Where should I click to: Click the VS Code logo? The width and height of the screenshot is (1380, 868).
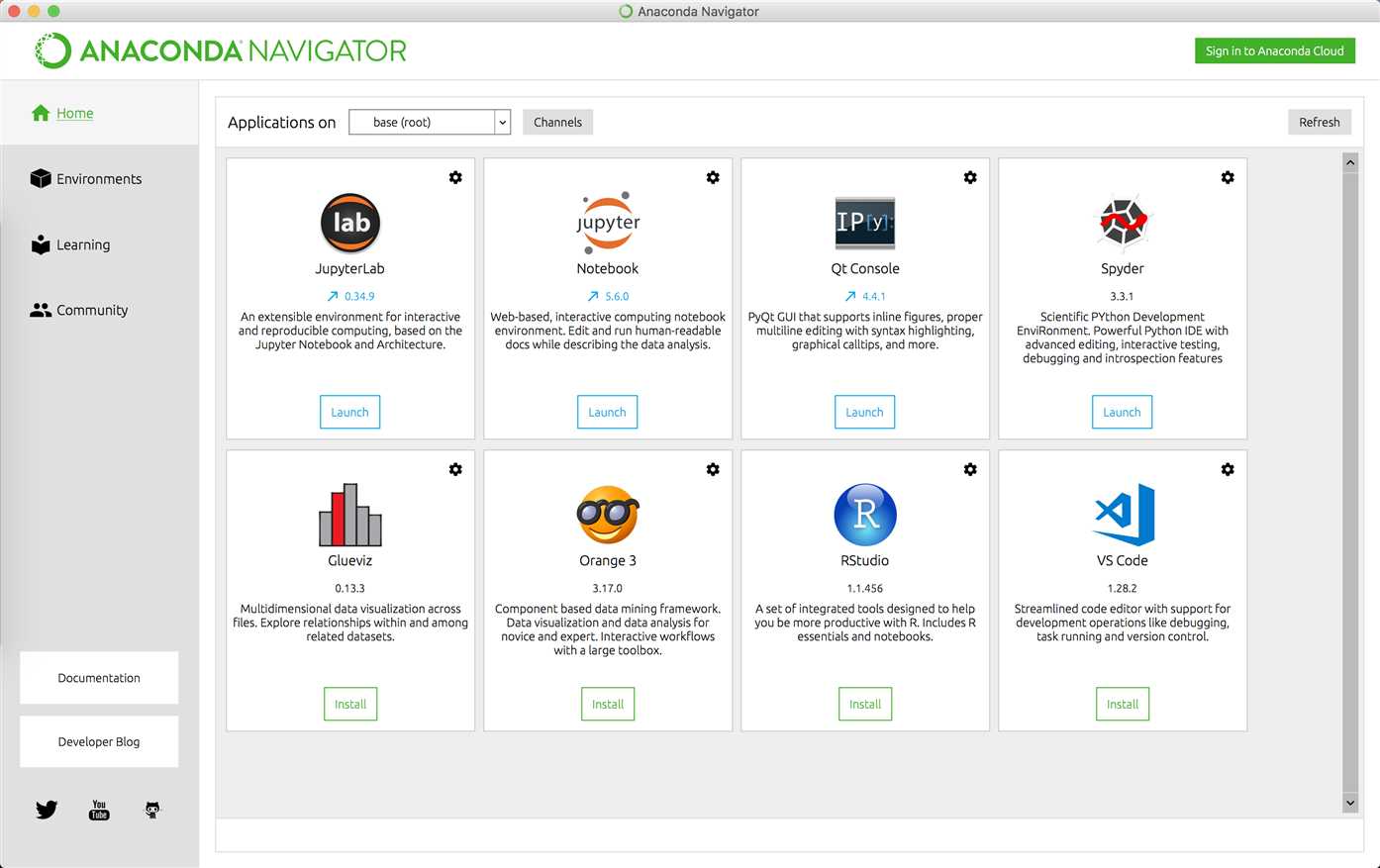point(1125,515)
